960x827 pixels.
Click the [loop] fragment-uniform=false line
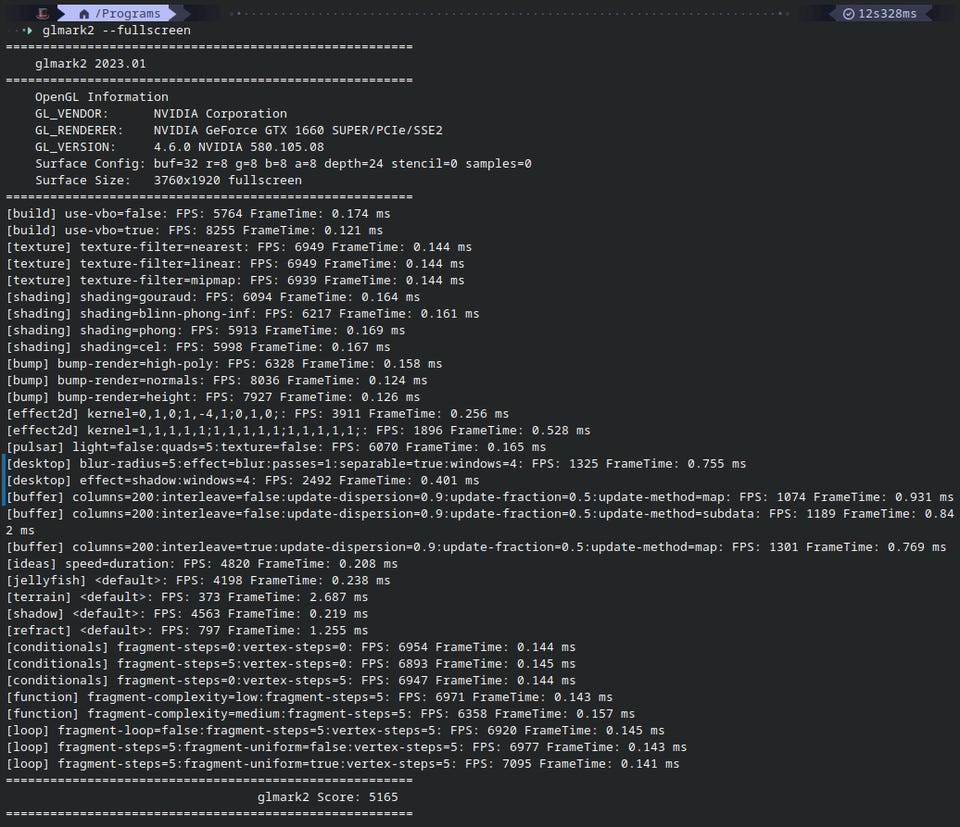point(347,747)
